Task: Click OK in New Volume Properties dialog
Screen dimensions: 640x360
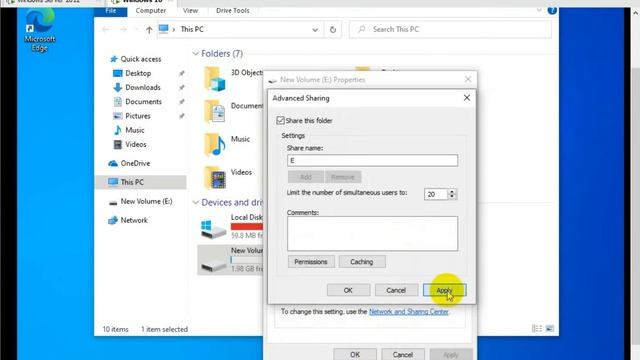Action: [x=355, y=355]
